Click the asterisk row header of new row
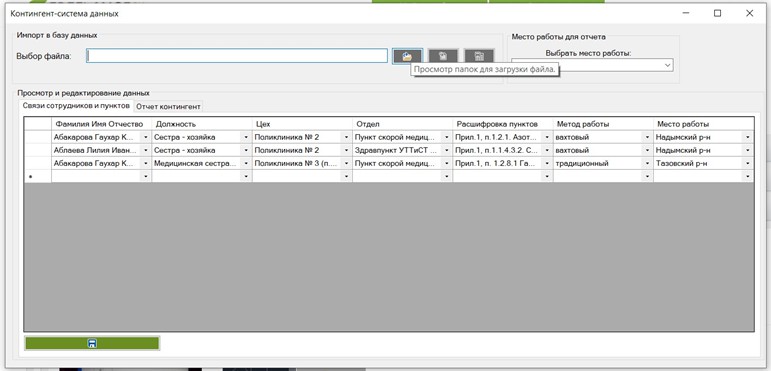This screenshot has height=371, width=771. 38,176
